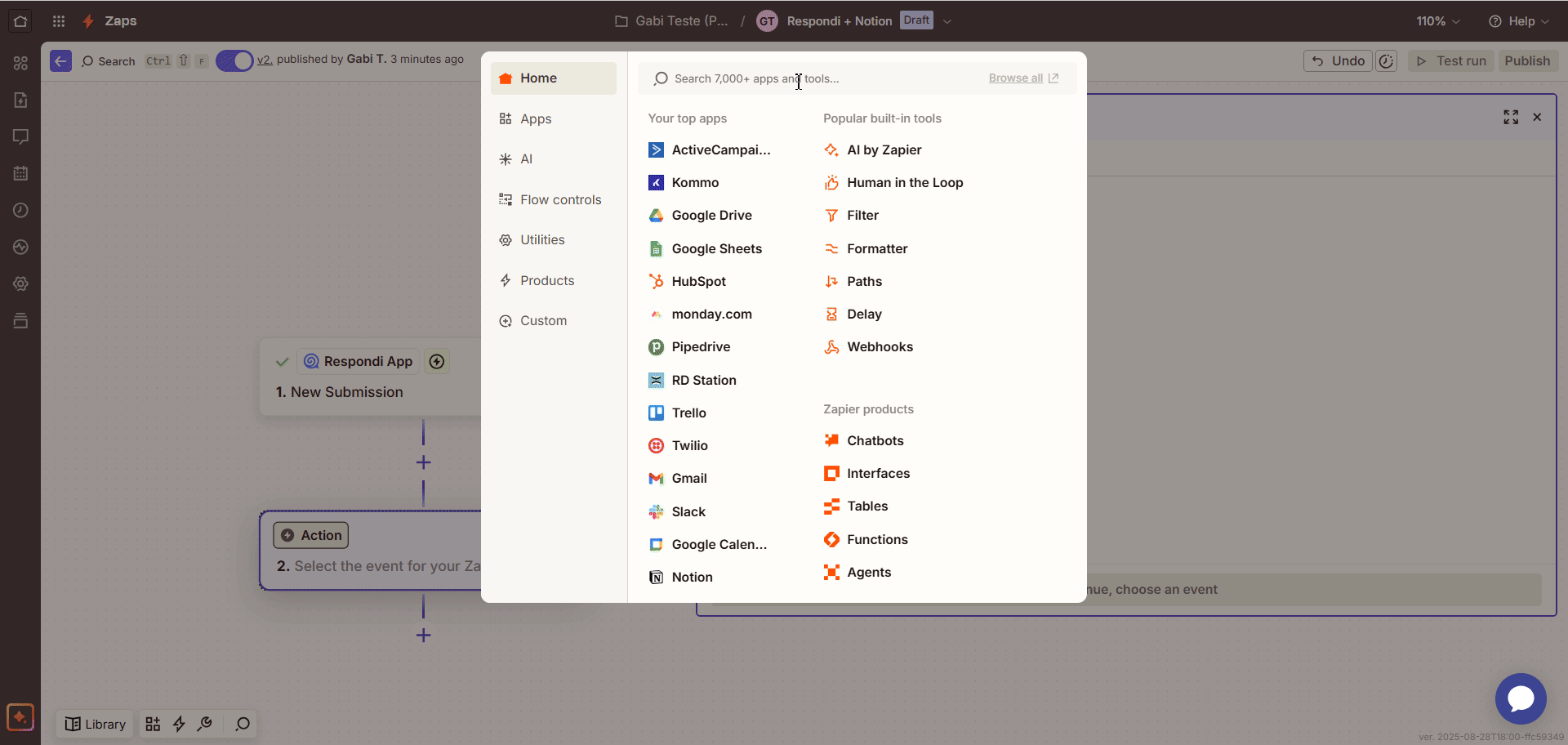
Task: Open the AI assistant icon at bottom-left
Action: 20,717
